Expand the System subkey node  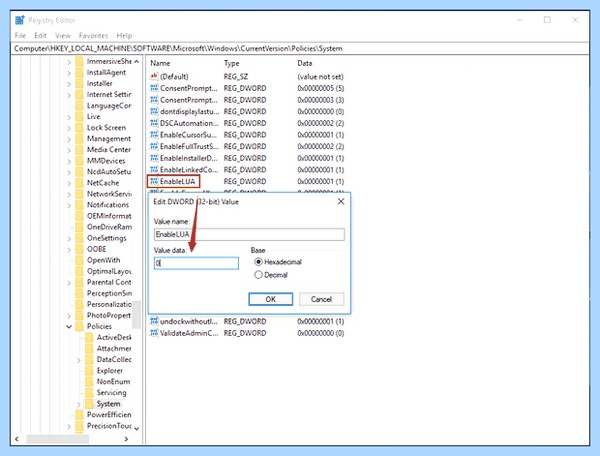pos(79,404)
